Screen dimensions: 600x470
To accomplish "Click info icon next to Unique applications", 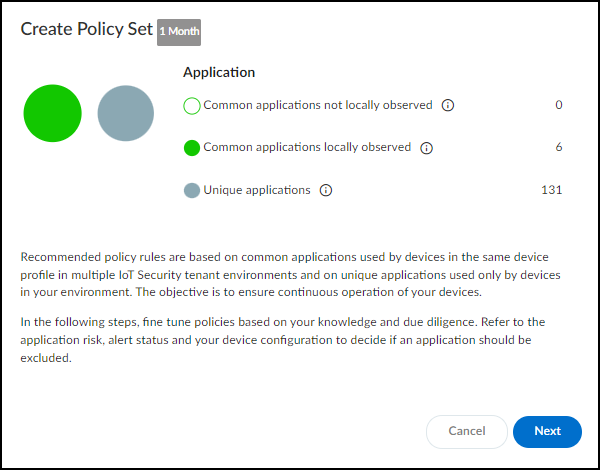I will (x=326, y=190).
